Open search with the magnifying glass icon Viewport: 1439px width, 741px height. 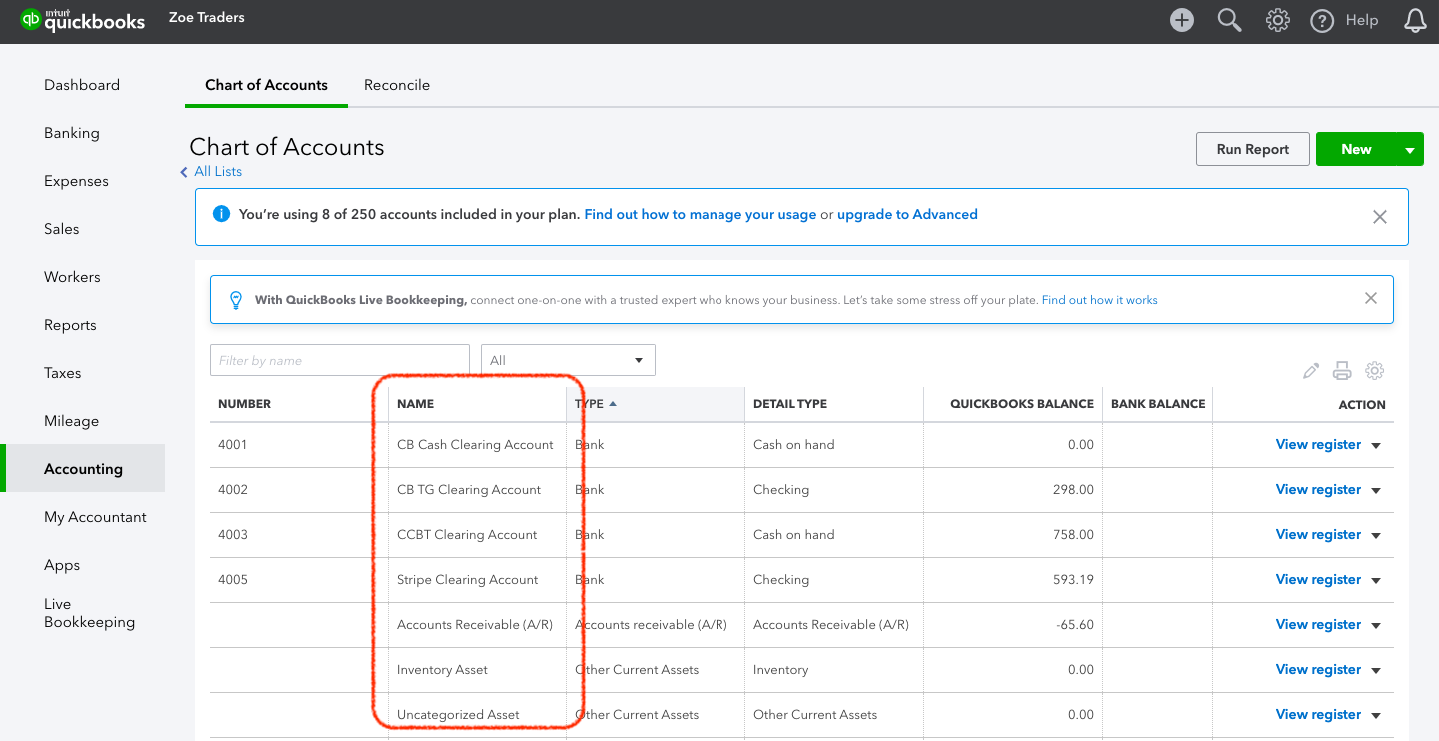1229,20
